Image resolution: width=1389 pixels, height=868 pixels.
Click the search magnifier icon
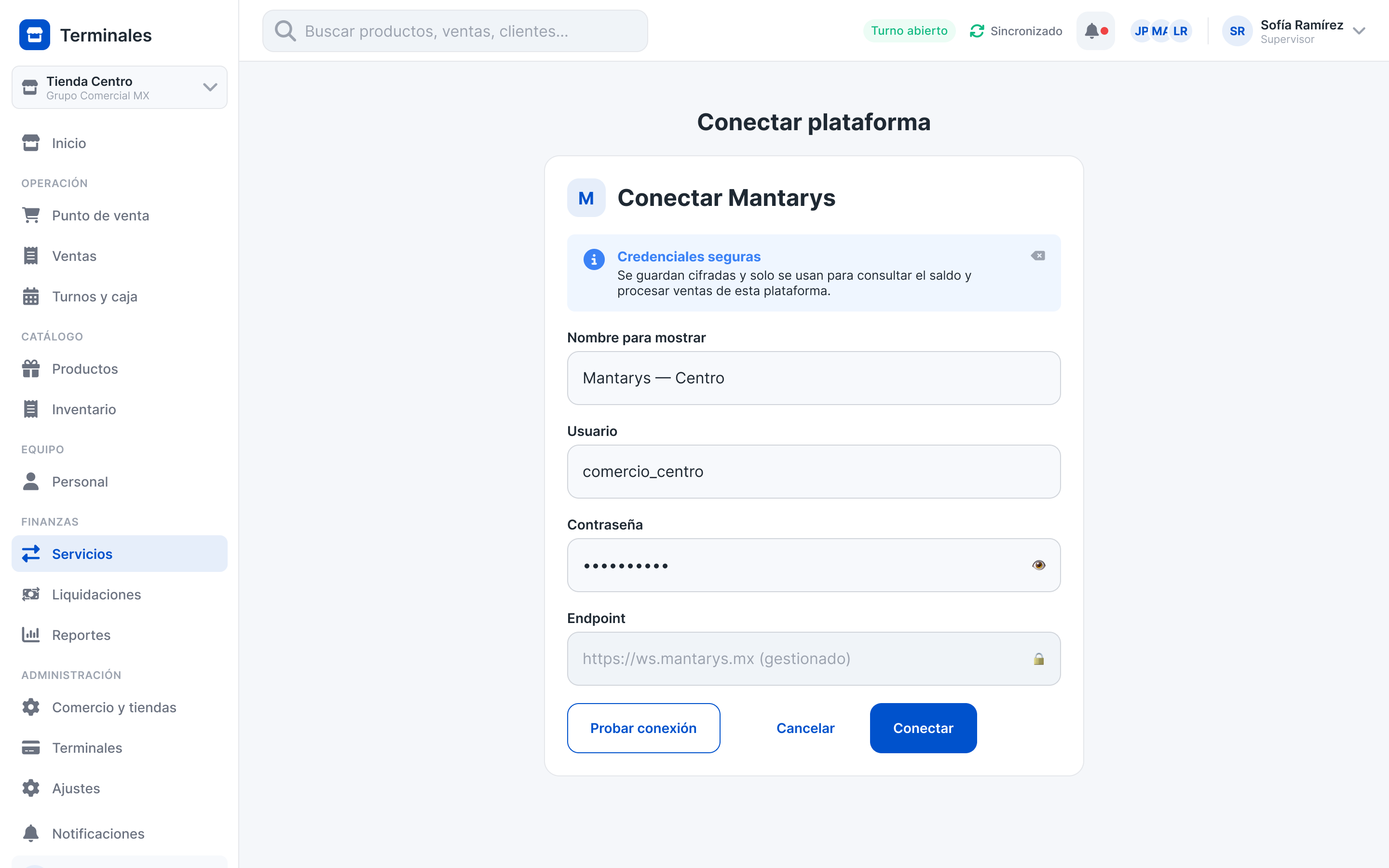click(285, 31)
